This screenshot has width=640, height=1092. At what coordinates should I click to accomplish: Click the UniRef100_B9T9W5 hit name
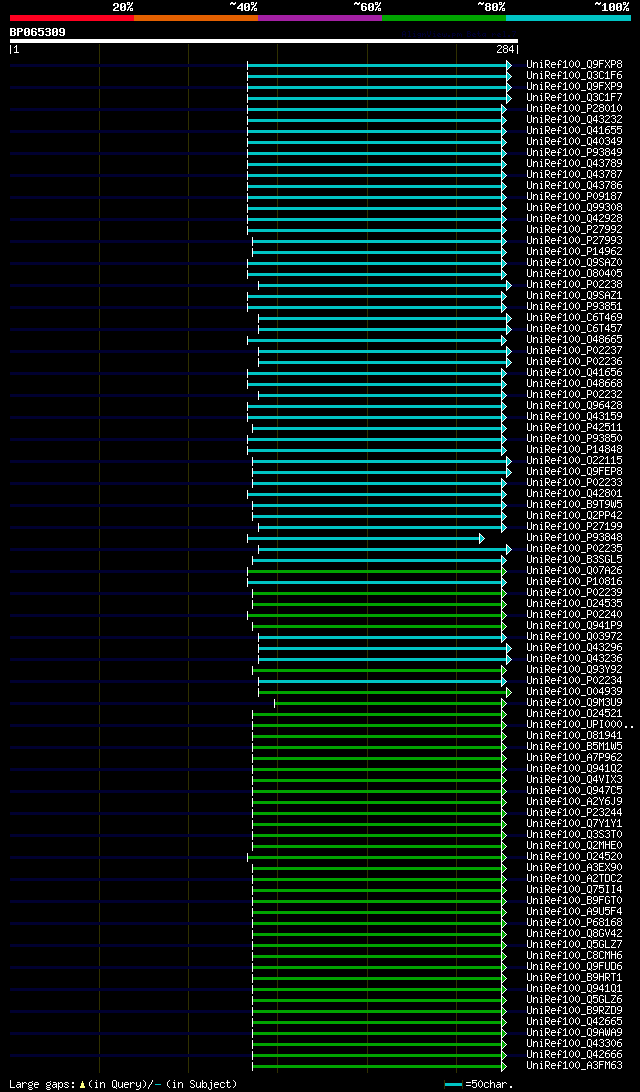575,504
